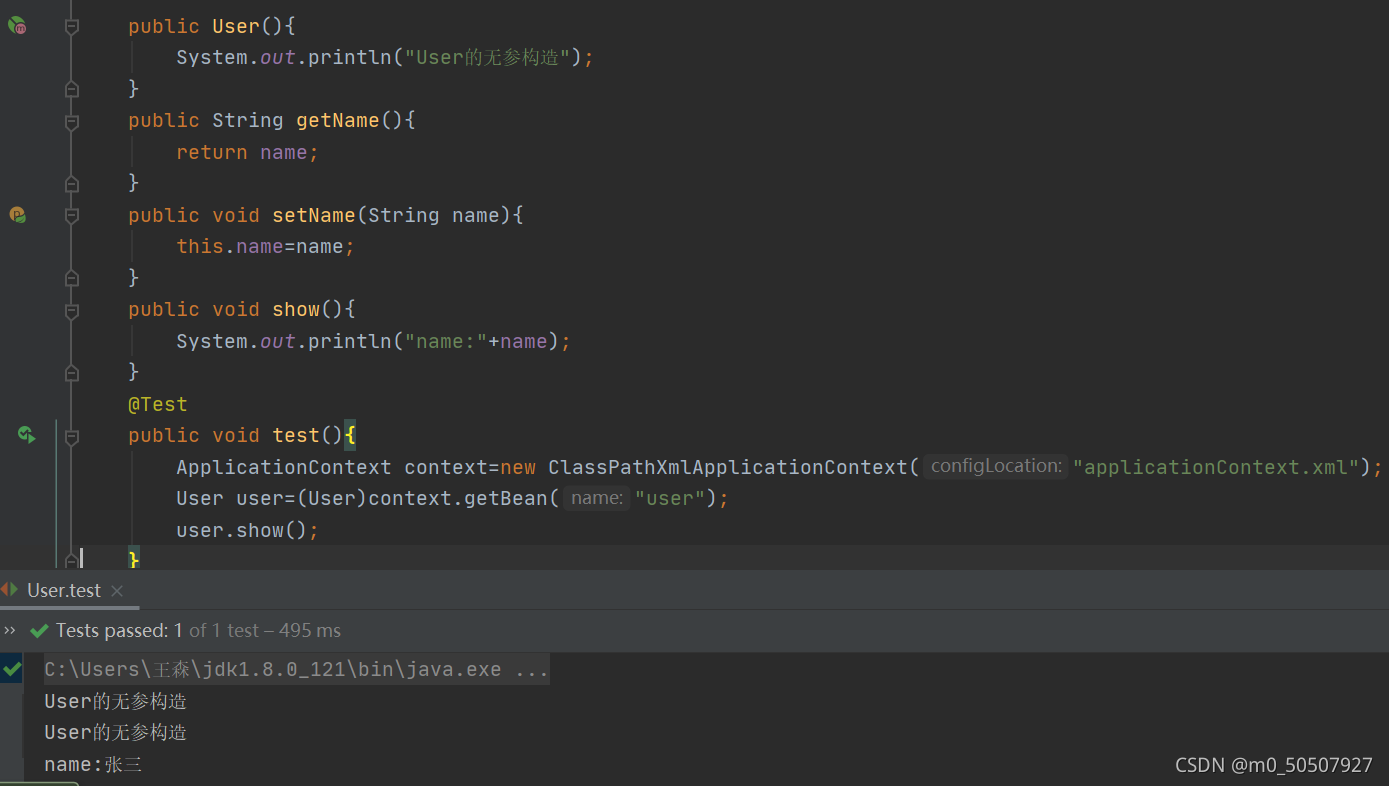Click the run configuration icon left of User.test tab
Screen dimensions: 1389x786
[9, 589]
